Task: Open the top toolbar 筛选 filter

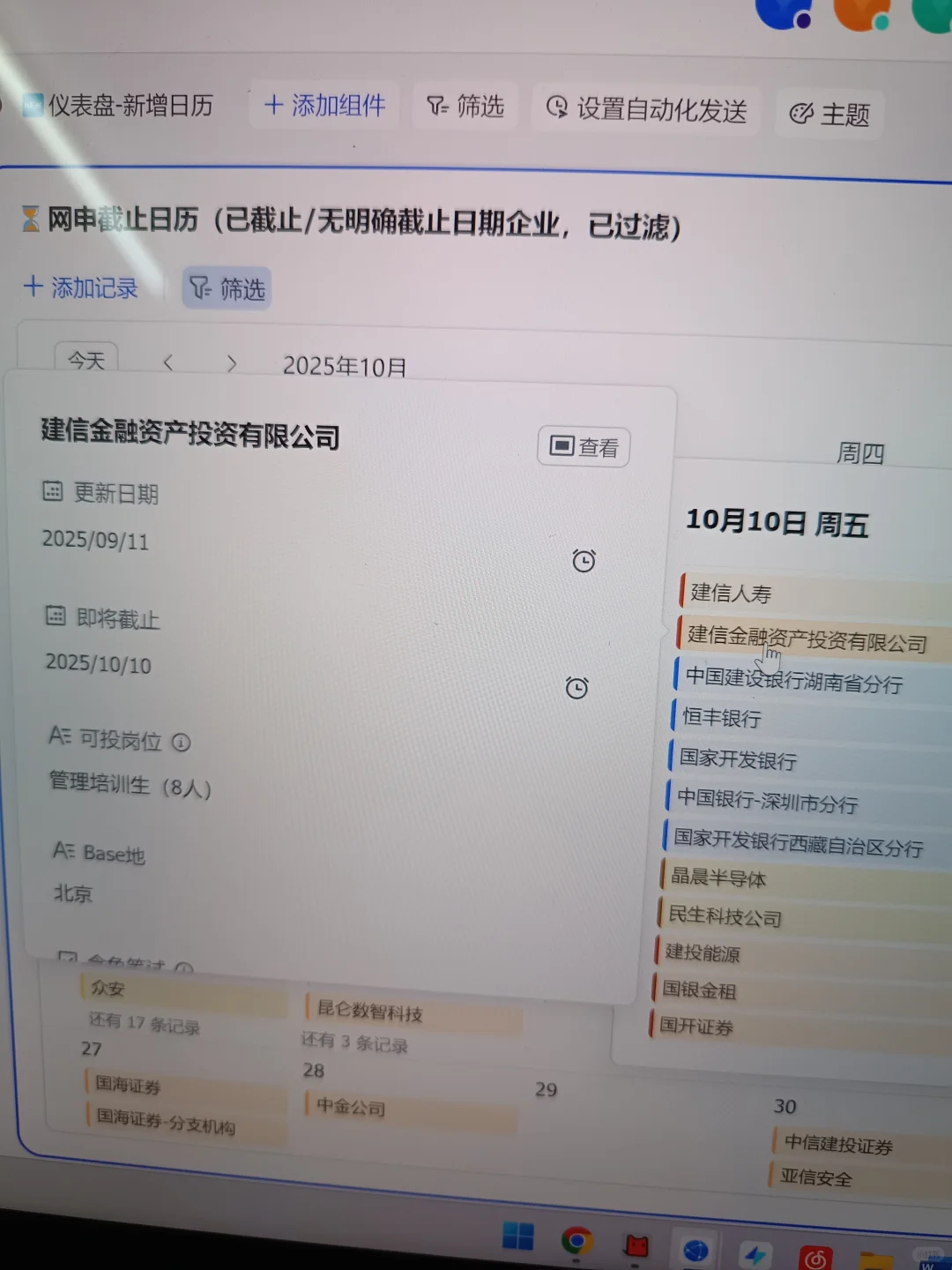Action: coord(465,107)
